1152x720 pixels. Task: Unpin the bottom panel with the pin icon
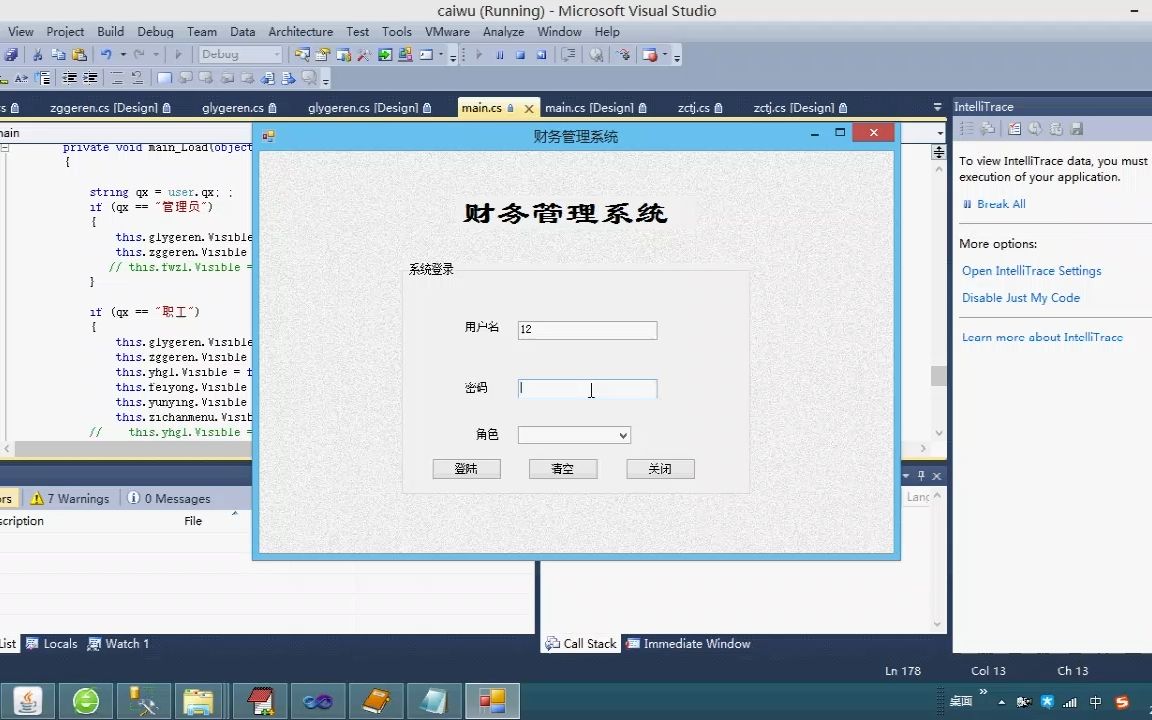pyautogui.click(x=923, y=475)
